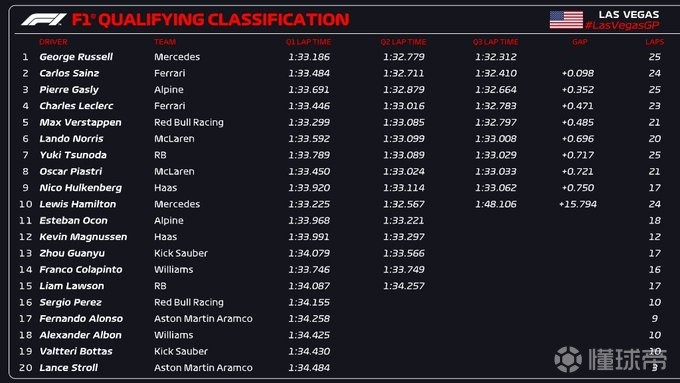This screenshot has height=383, width=680.
Task: Select Lance Stroll in position 20
Action: tap(69, 368)
